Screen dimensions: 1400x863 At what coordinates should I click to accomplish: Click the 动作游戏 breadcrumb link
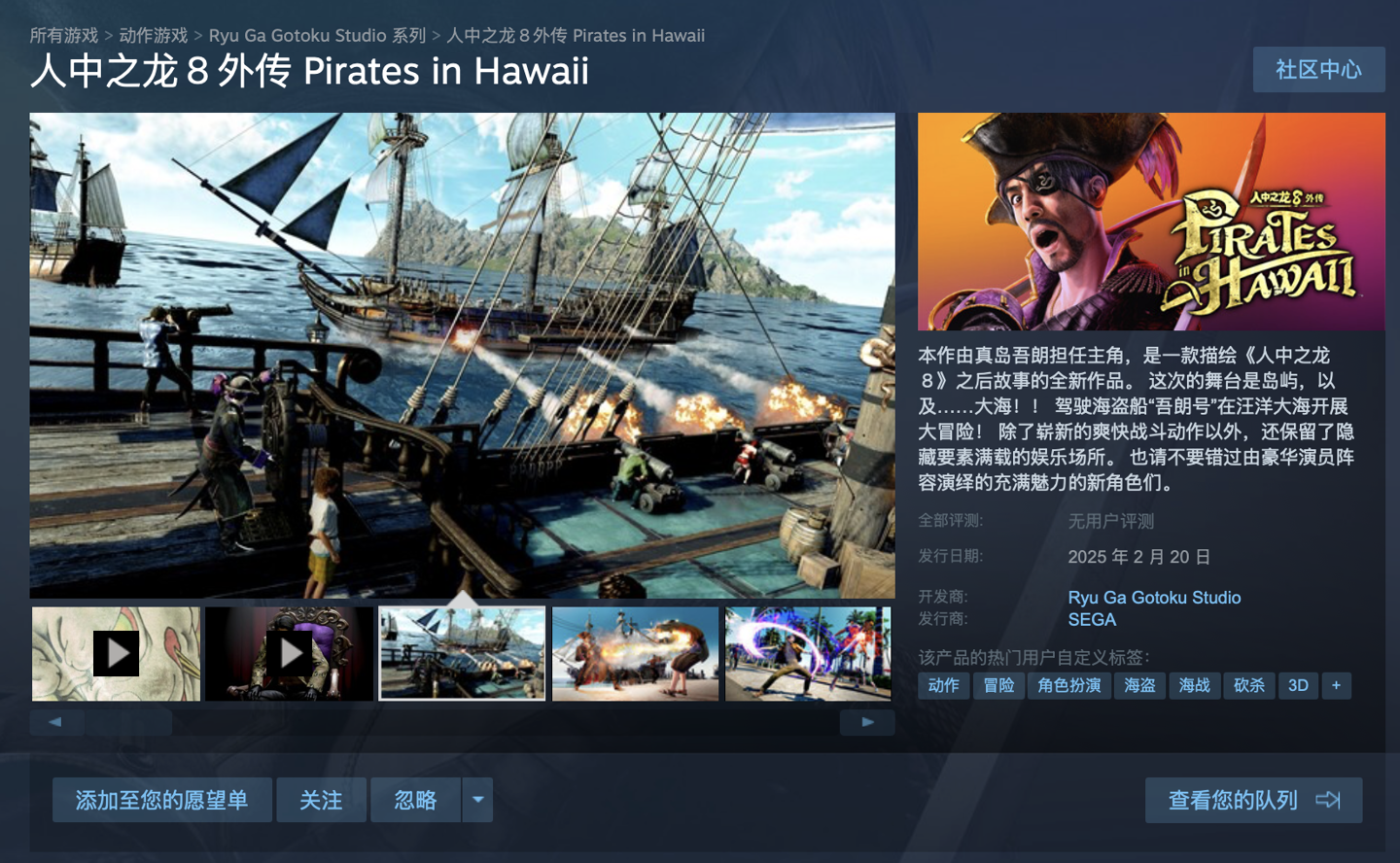(x=154, y=36)
